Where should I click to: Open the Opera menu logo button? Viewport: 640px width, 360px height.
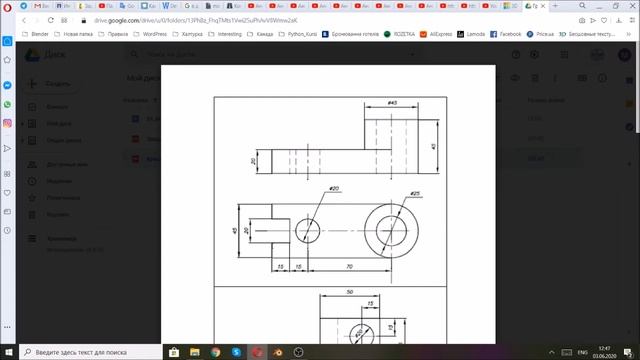pos(7,7)
